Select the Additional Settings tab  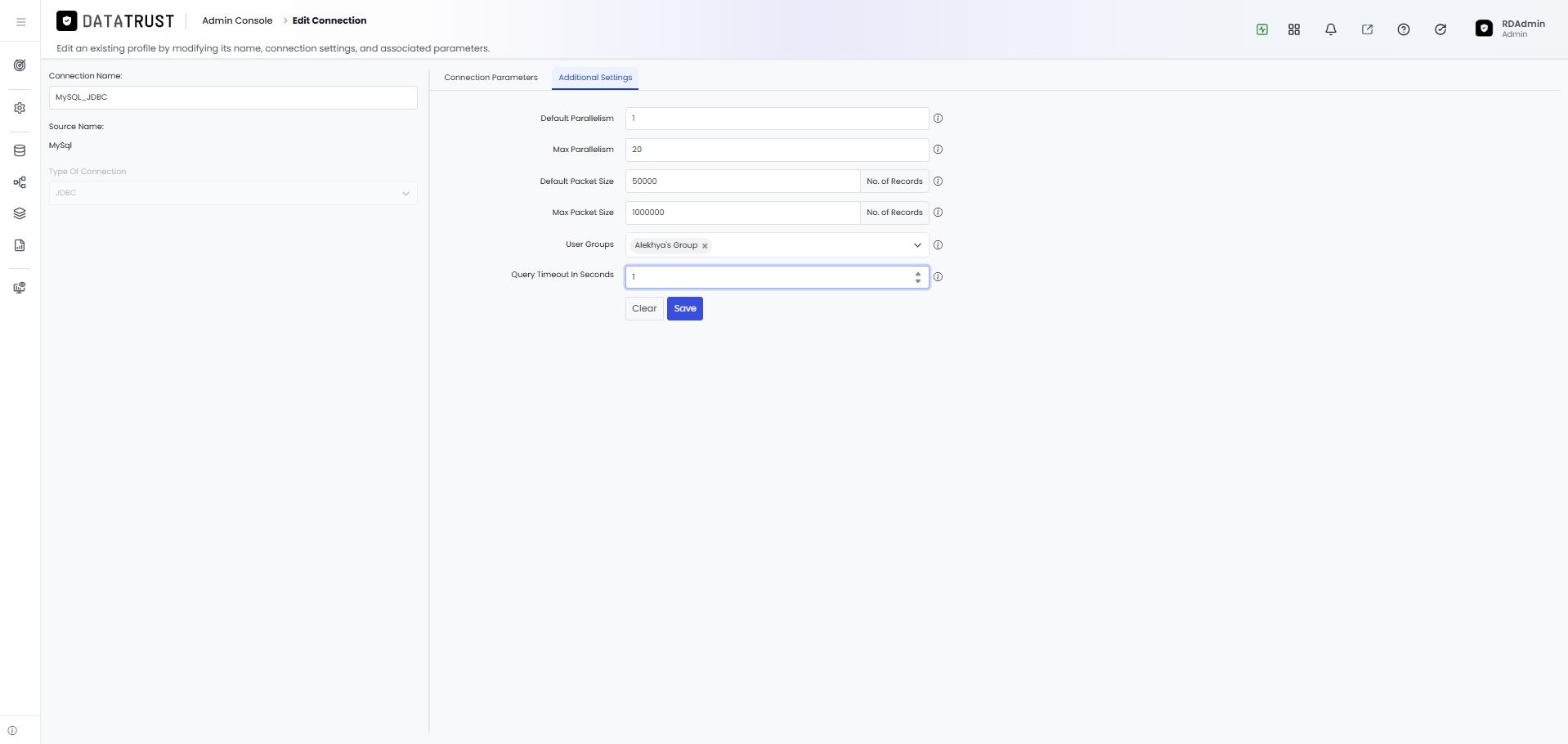click(x=595, y=78)
